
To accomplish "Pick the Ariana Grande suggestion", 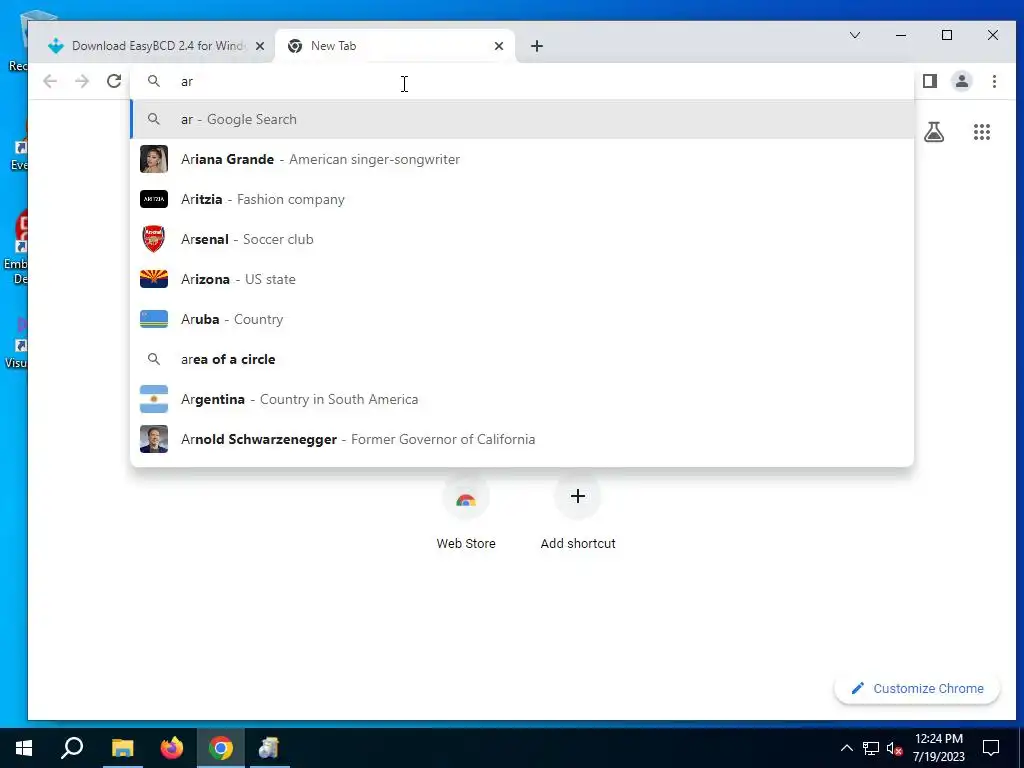I will point(522,159).
